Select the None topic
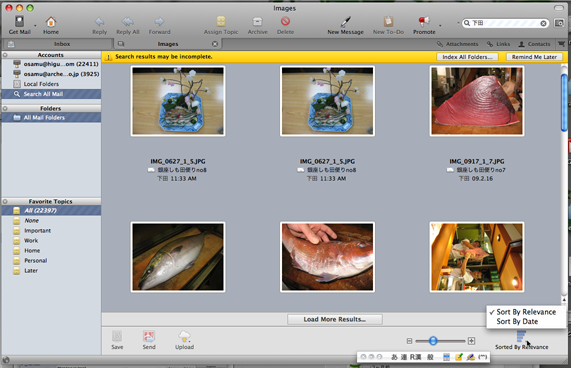Image resolution: width=571 pixels, height=368 pixels. 51,221
